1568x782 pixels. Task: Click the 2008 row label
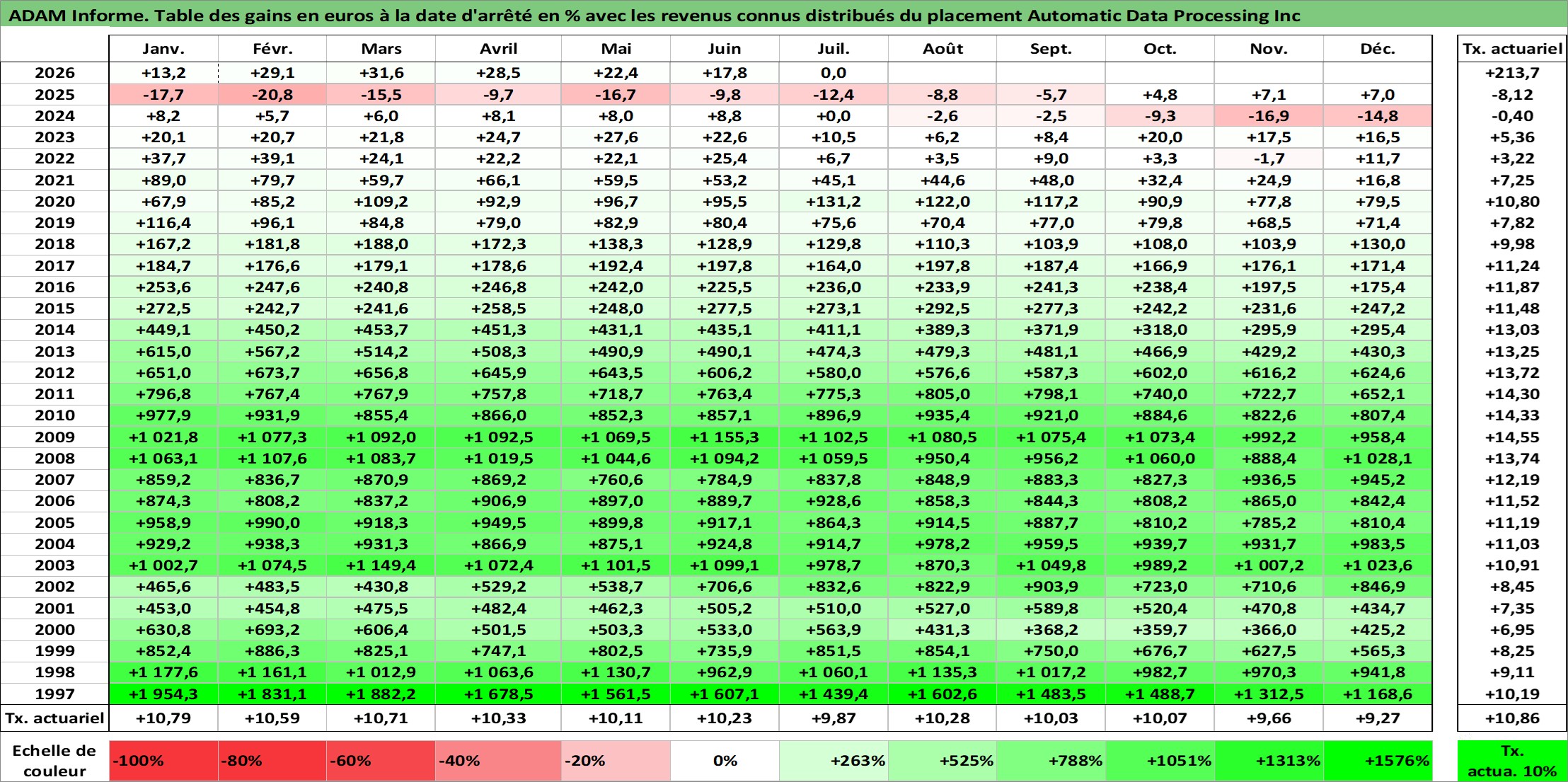(54, 459)
